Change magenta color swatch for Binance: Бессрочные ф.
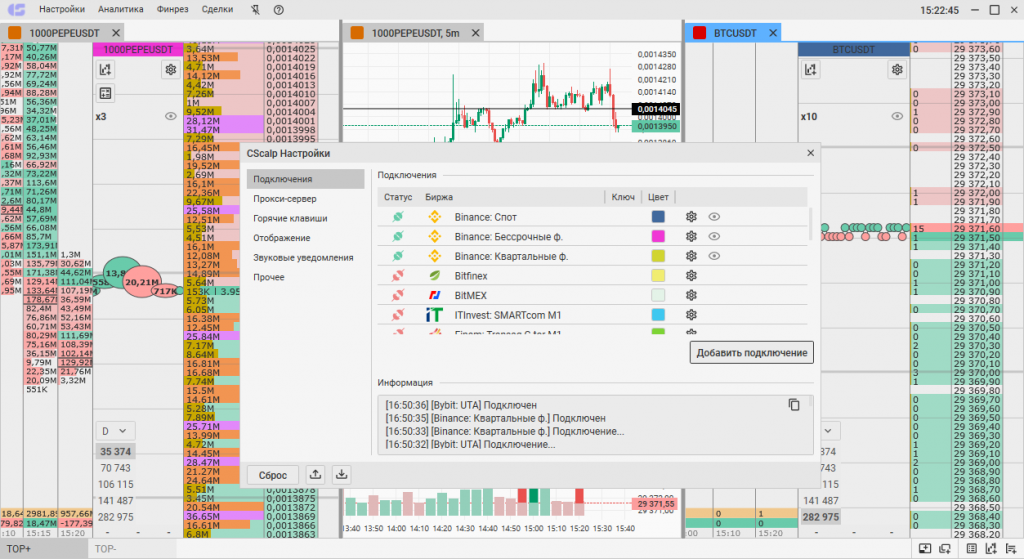 [x=658, y=236]
